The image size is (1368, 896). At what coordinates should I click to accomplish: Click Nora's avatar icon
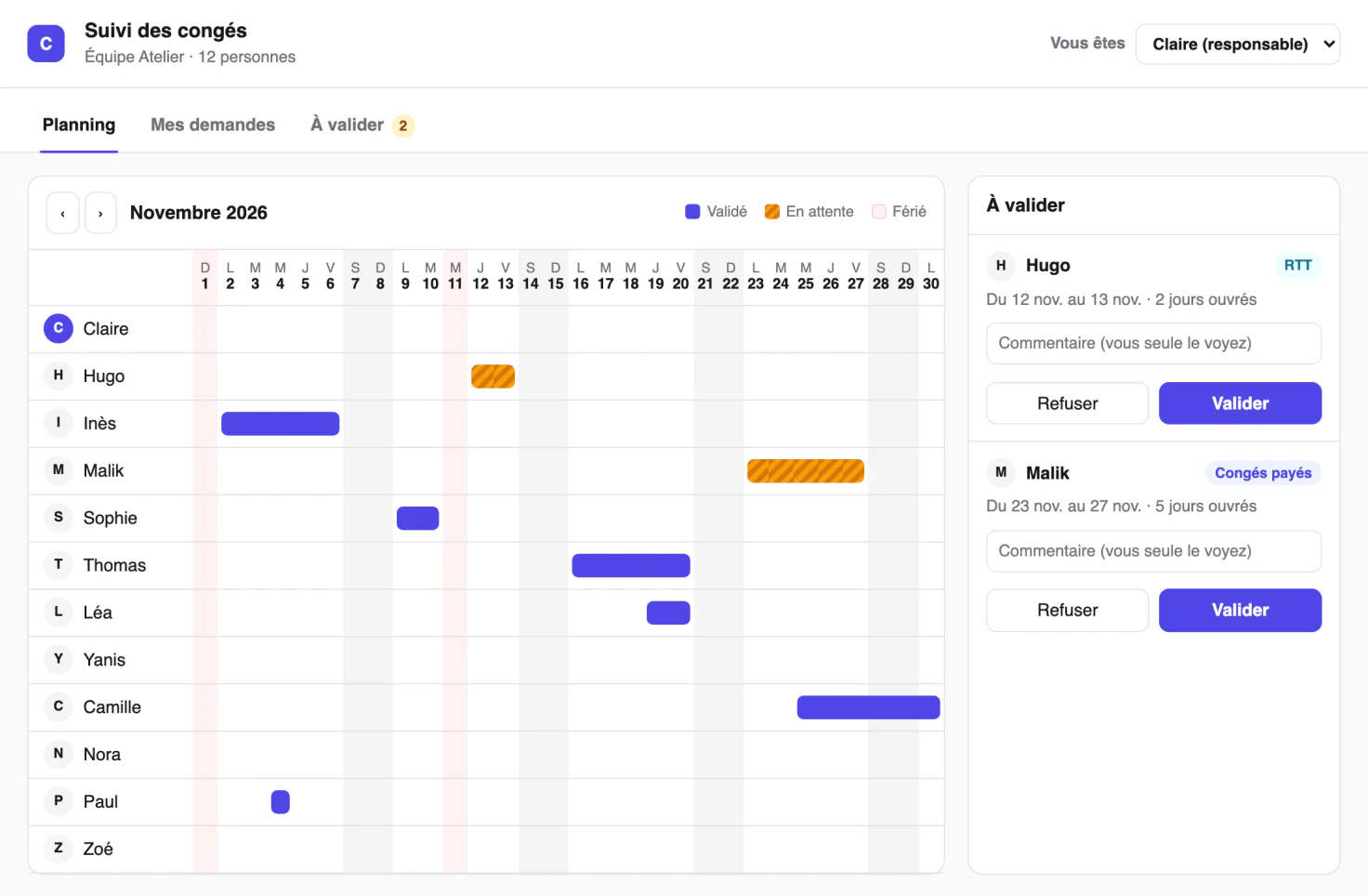point(59,754)
